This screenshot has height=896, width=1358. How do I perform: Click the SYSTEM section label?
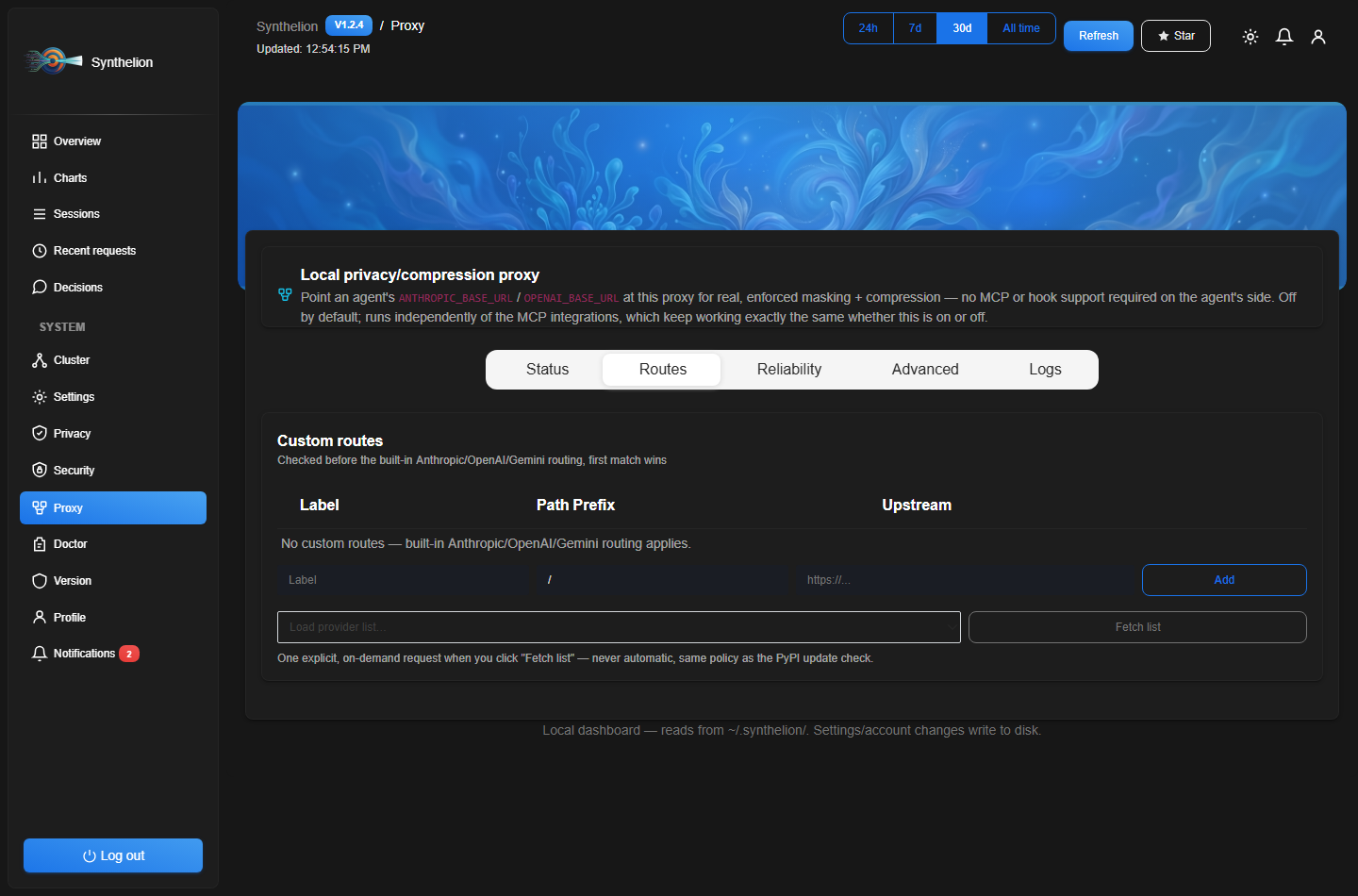pyautogui.click(x=62, y=327)
